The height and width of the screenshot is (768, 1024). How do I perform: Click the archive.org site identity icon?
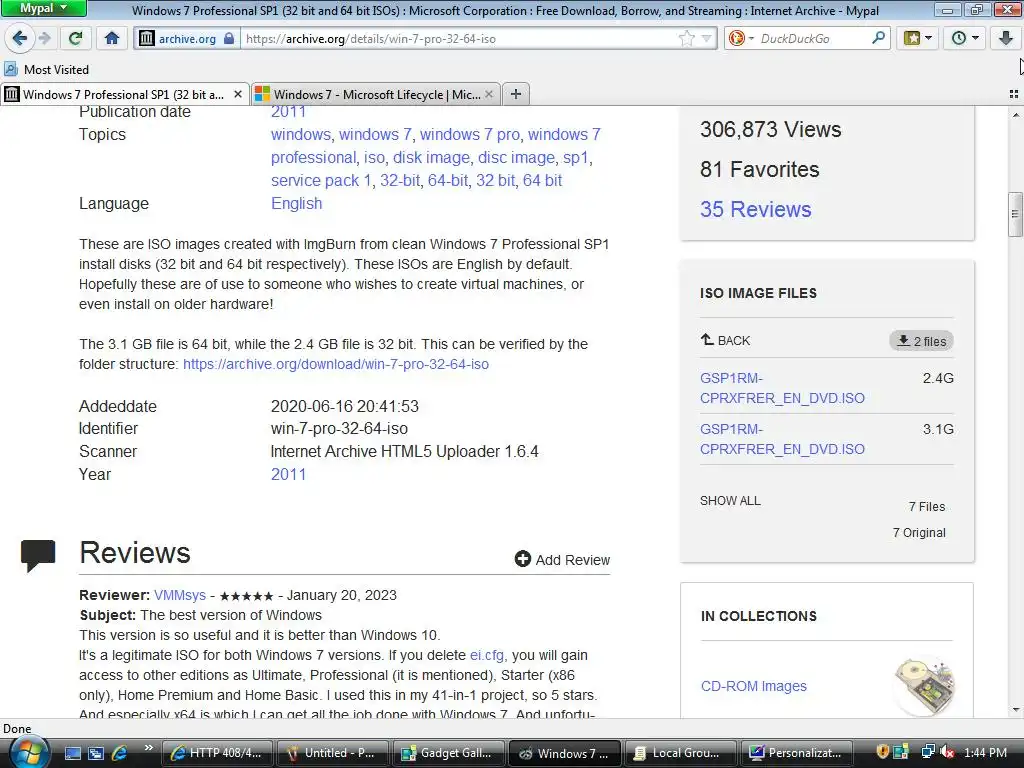pyautogui.click(x=185, y=39)
